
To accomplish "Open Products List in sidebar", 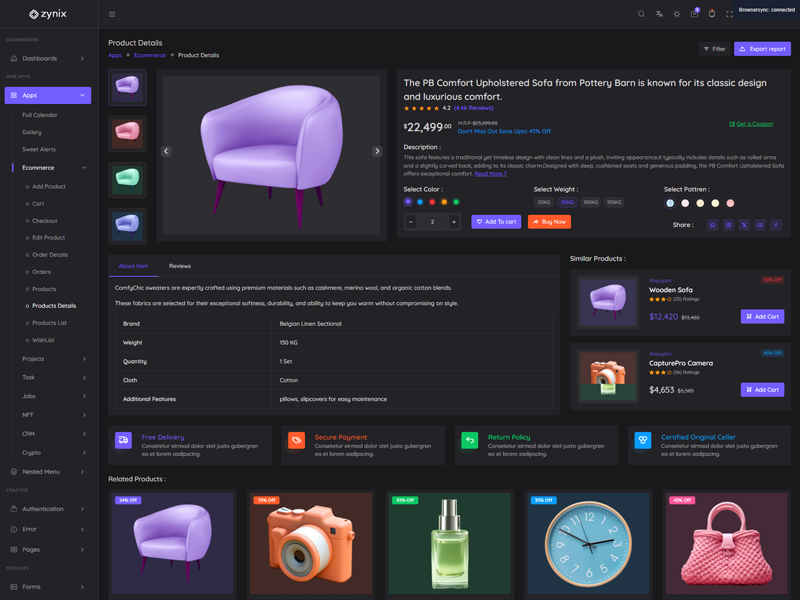I will click(49, 323).
